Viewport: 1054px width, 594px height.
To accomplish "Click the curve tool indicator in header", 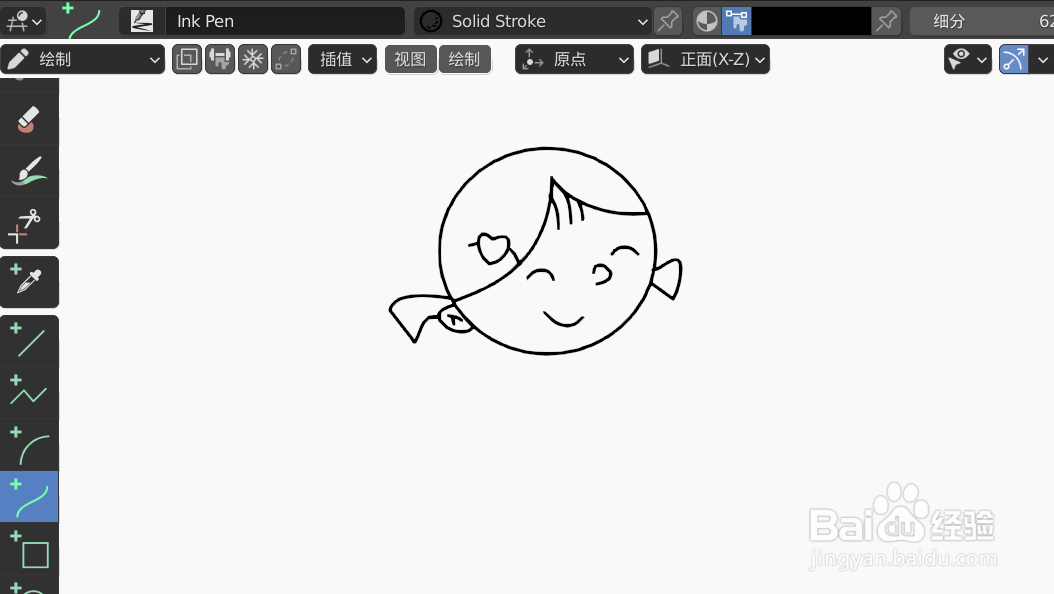I will (x=82, y=20).
